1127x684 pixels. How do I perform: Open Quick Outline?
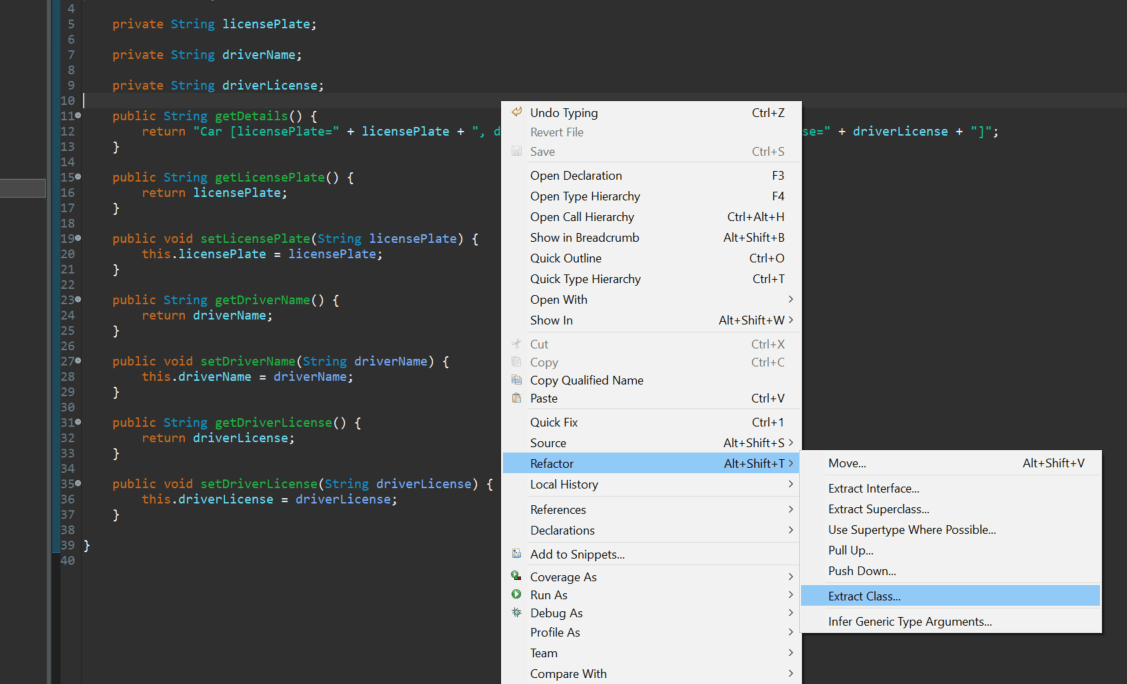point(651,258)
